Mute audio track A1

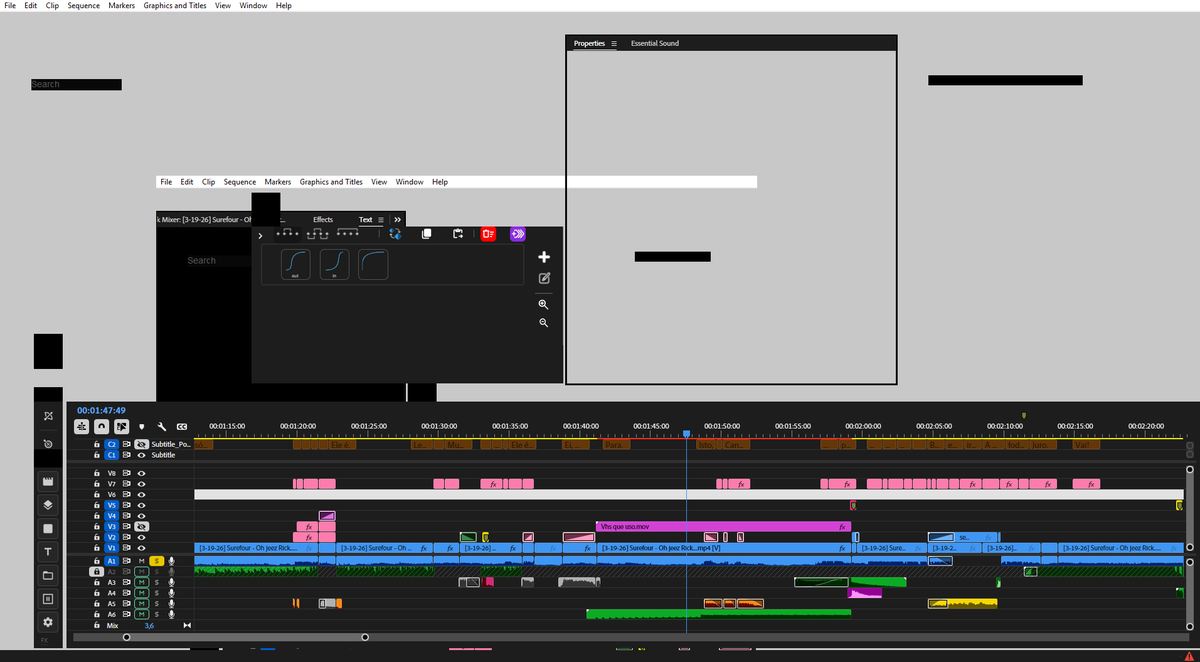142,561
